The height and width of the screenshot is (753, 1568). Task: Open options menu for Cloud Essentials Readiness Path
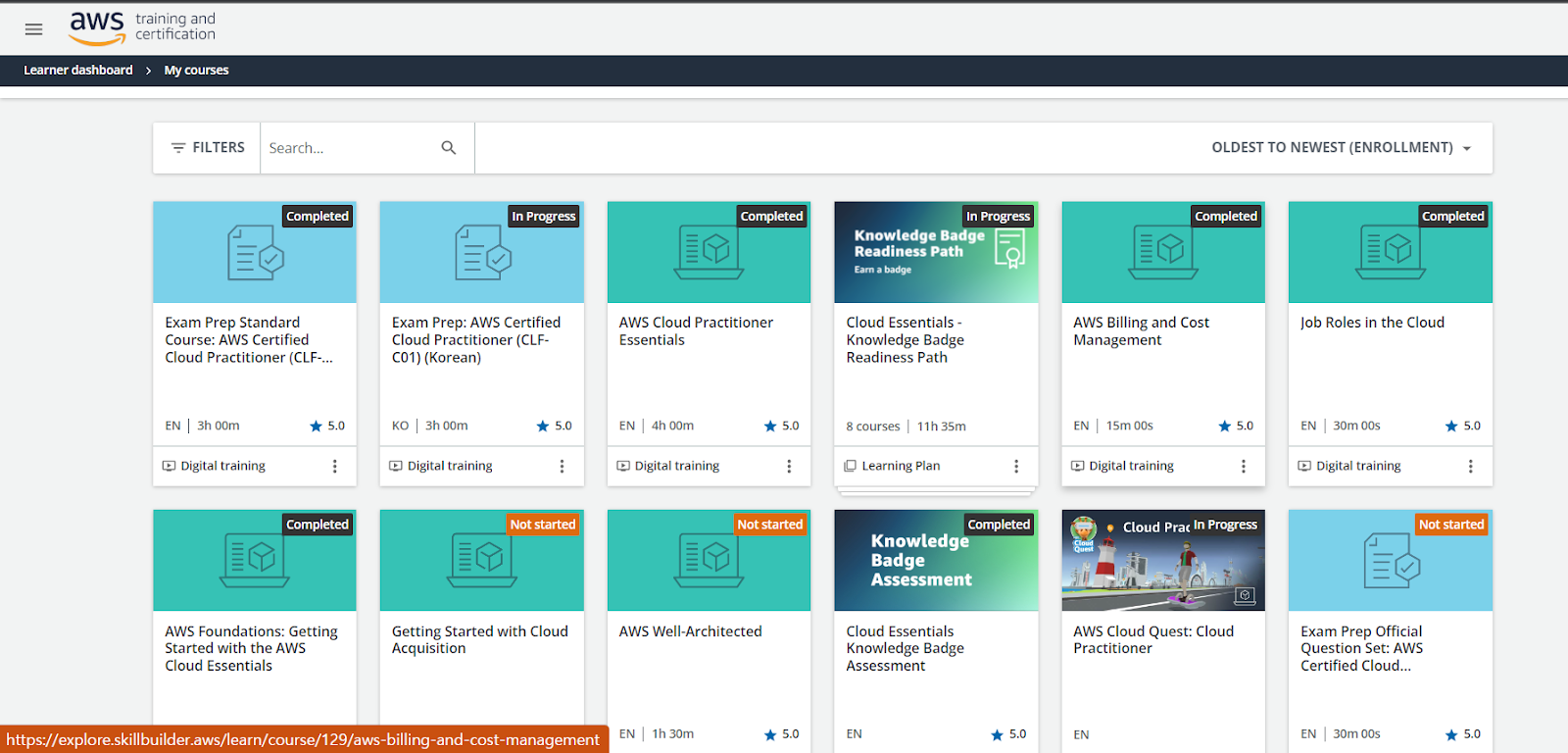[x=1016, y=467]
